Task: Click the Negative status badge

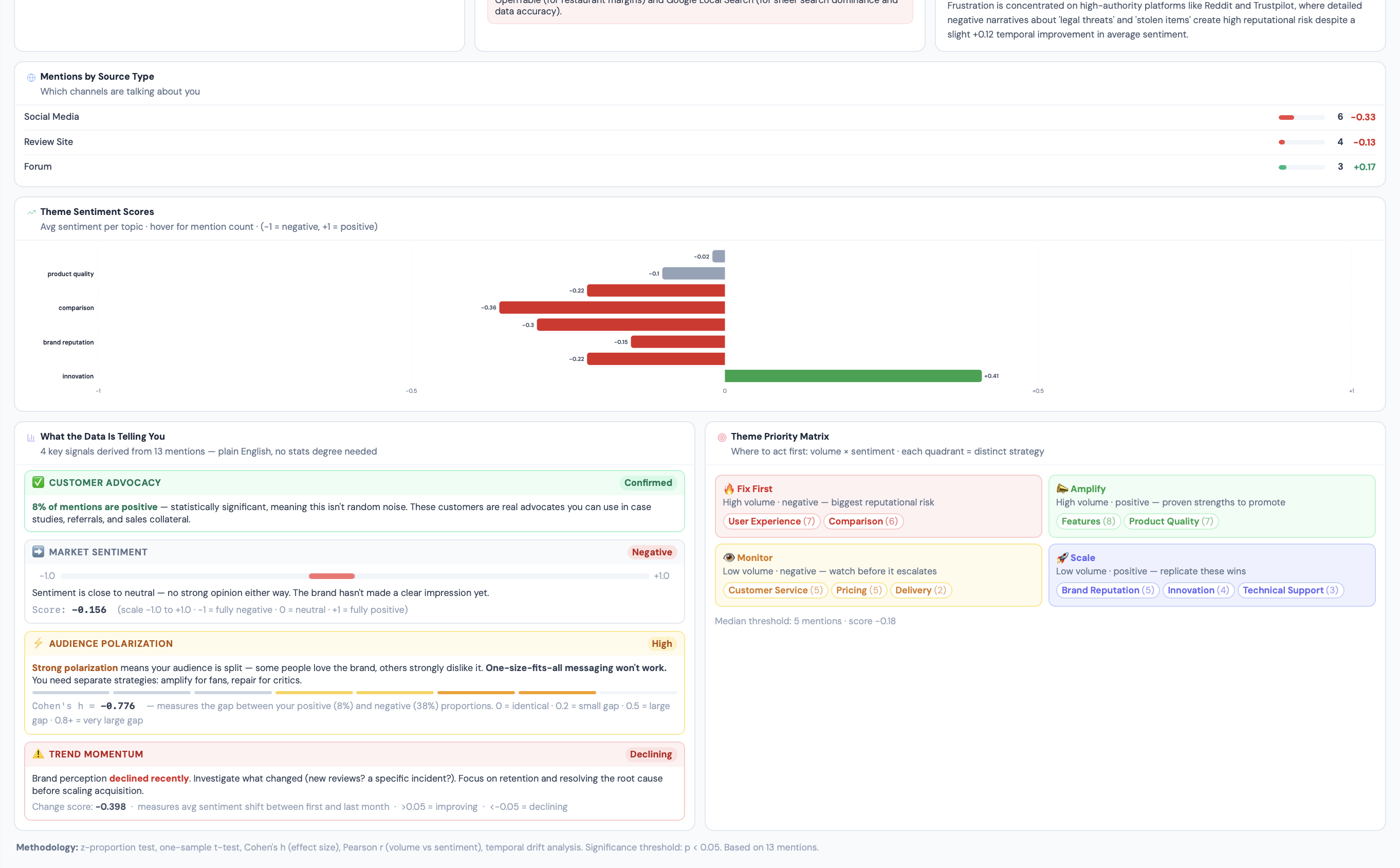Action: tap(652, 552)
